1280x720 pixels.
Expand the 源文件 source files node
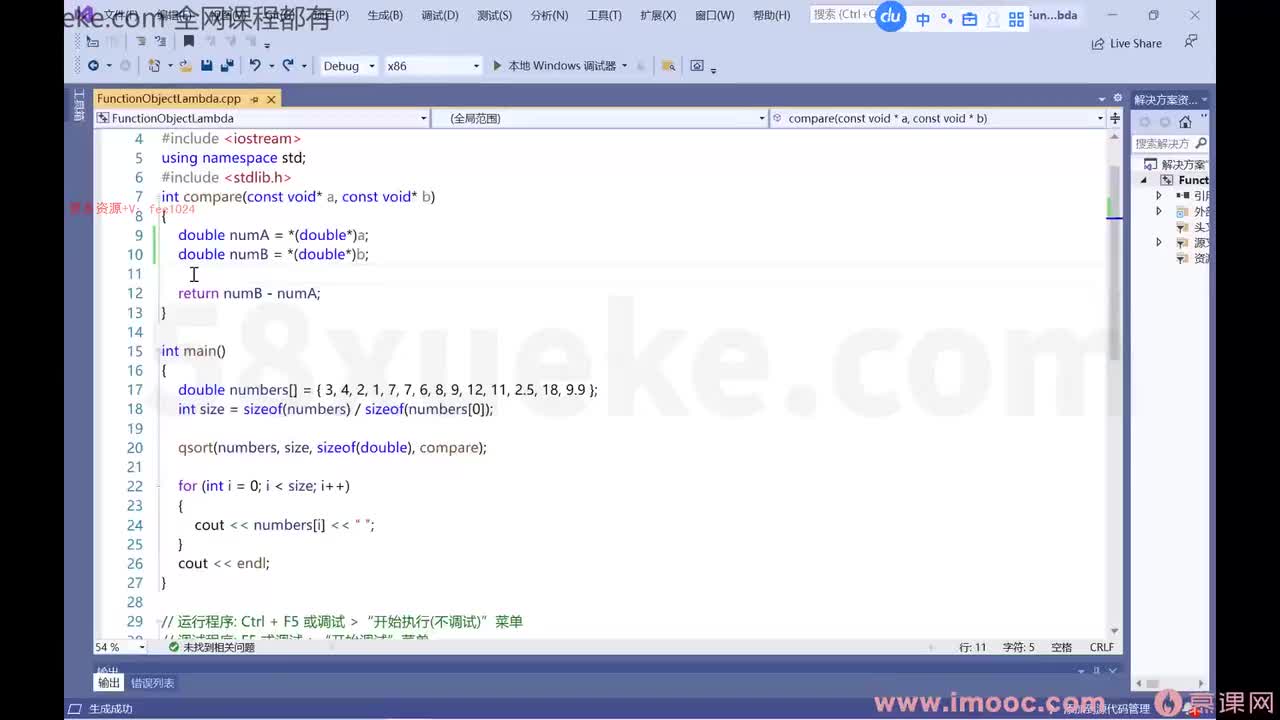(1159, 243)
